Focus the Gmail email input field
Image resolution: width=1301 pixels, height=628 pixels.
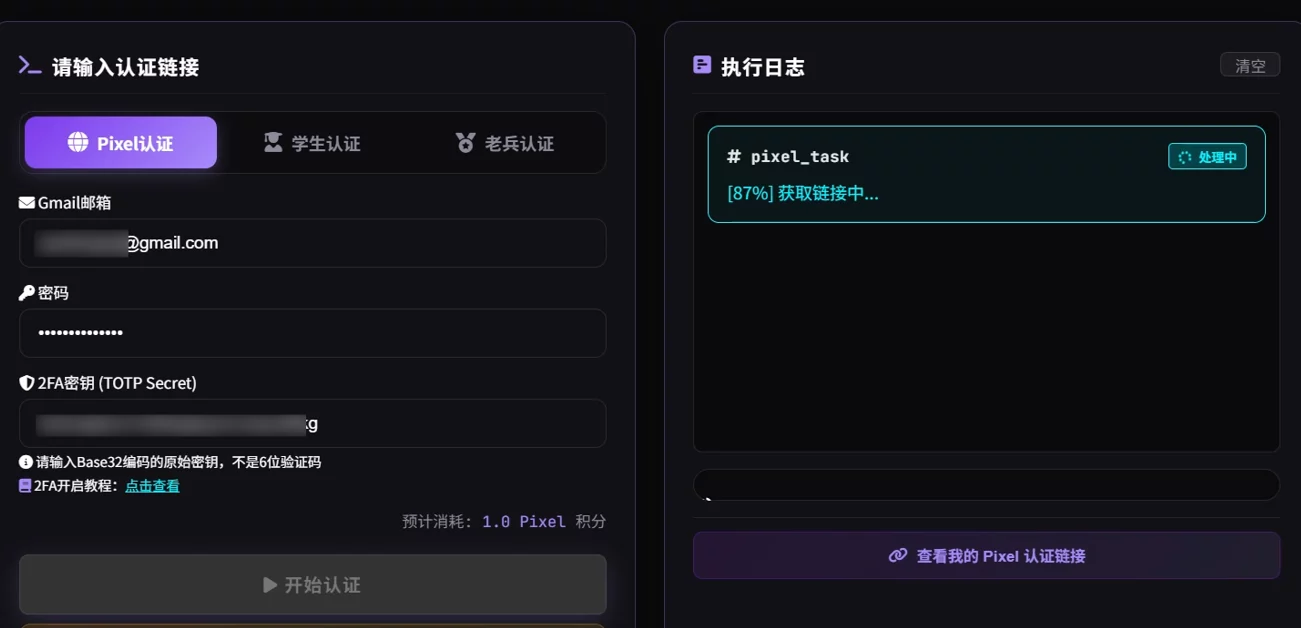click(x=312, y=243)
